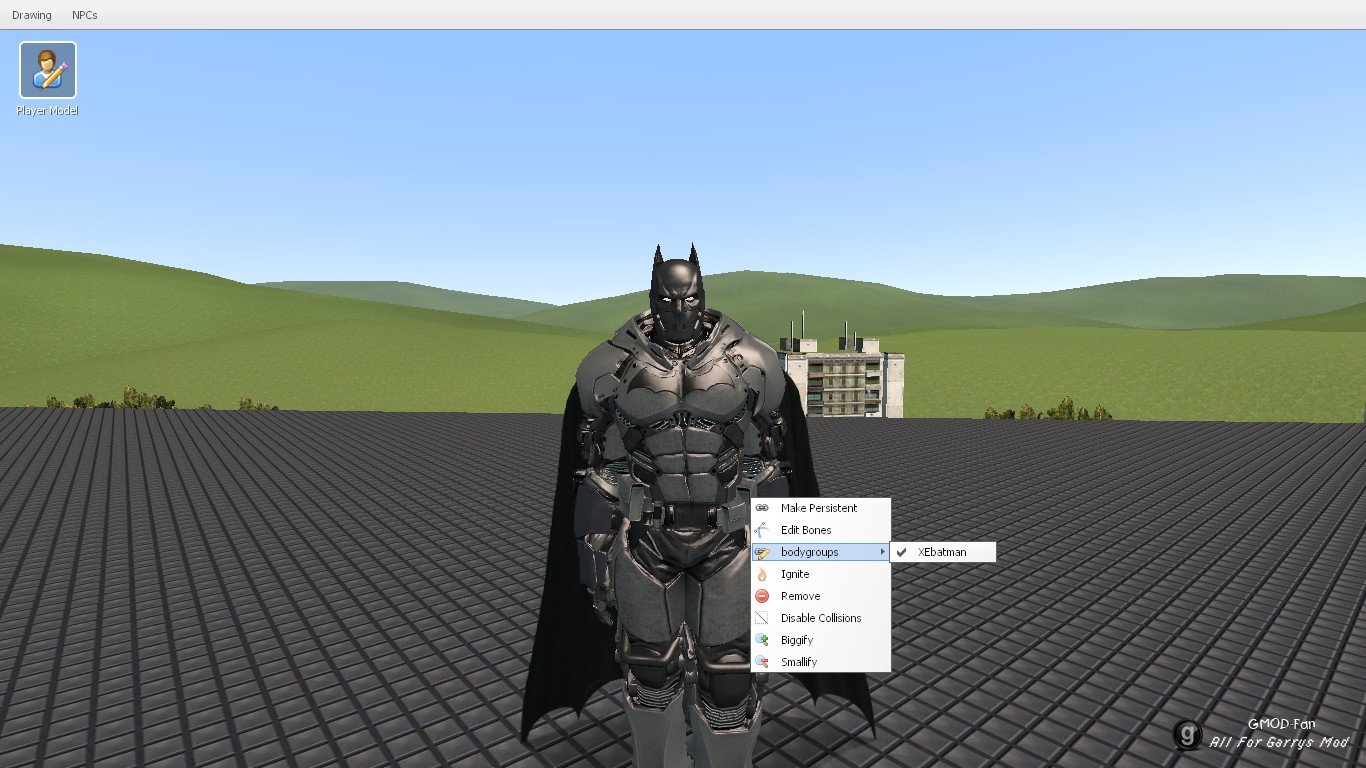Click the Disable Collisions icon
Screen dimensions: 1366x768
762,618
